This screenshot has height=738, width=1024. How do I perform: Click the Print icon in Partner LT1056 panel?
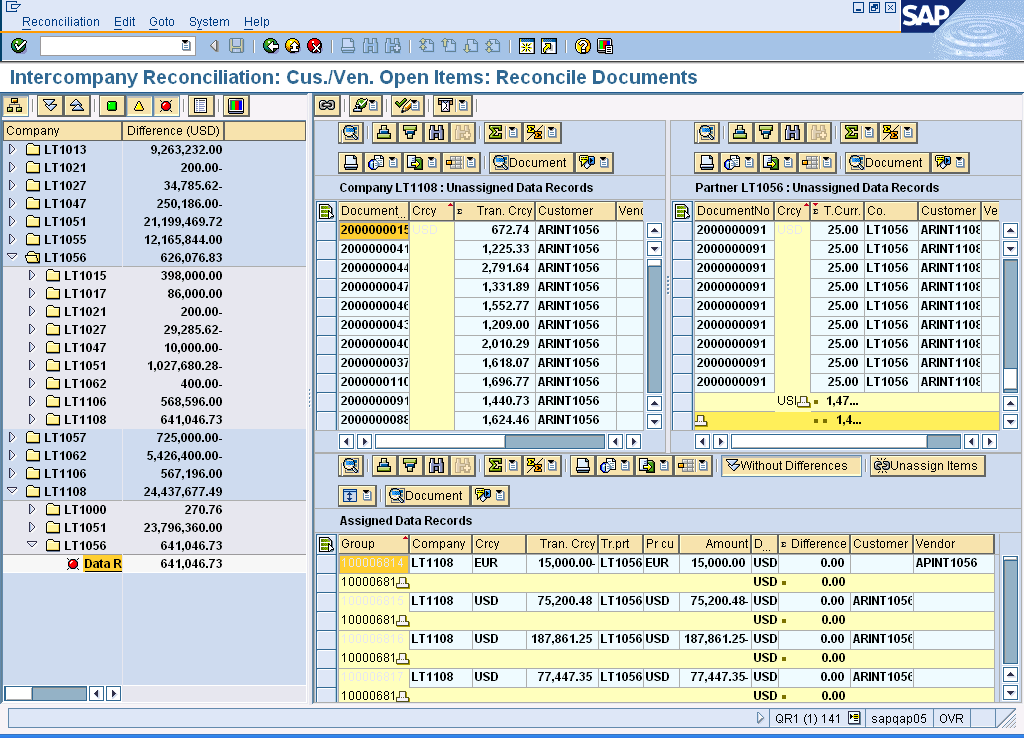point(707,163)
